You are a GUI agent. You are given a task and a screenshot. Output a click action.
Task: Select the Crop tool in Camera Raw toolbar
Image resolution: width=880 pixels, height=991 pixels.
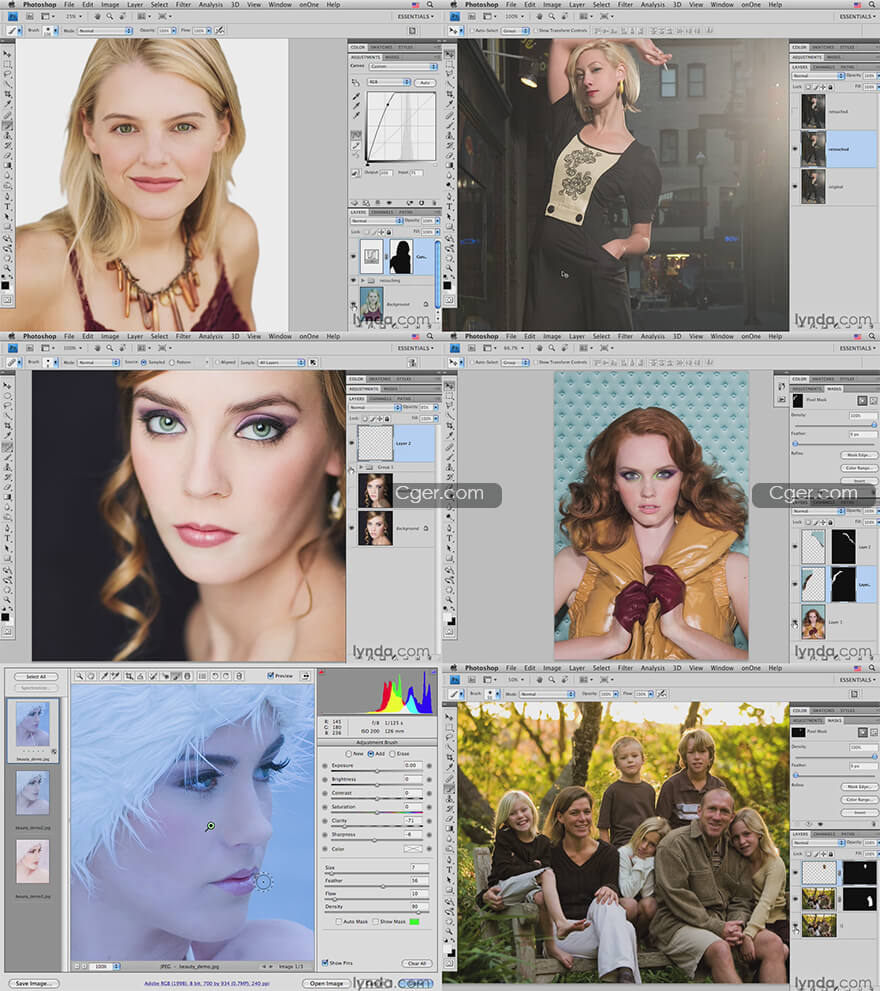click(129, 676)
